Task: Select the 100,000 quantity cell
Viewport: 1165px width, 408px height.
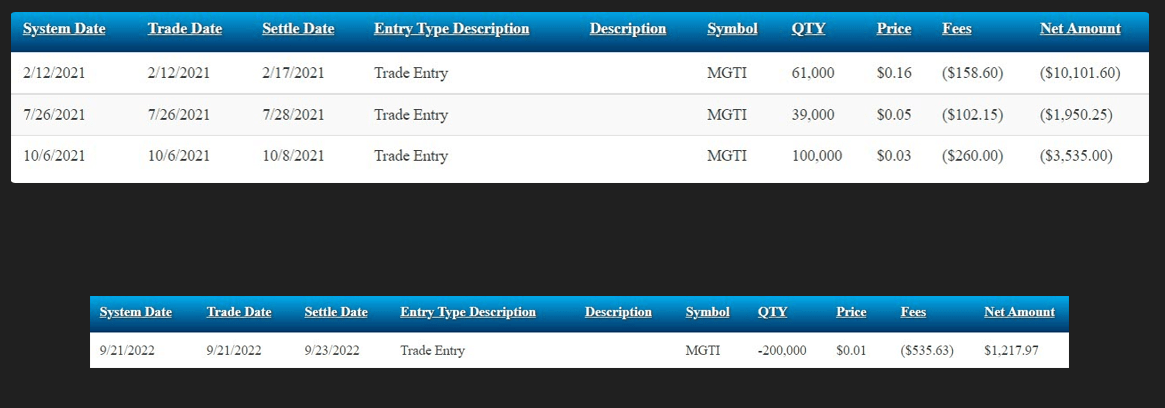Action: [817, 156]
